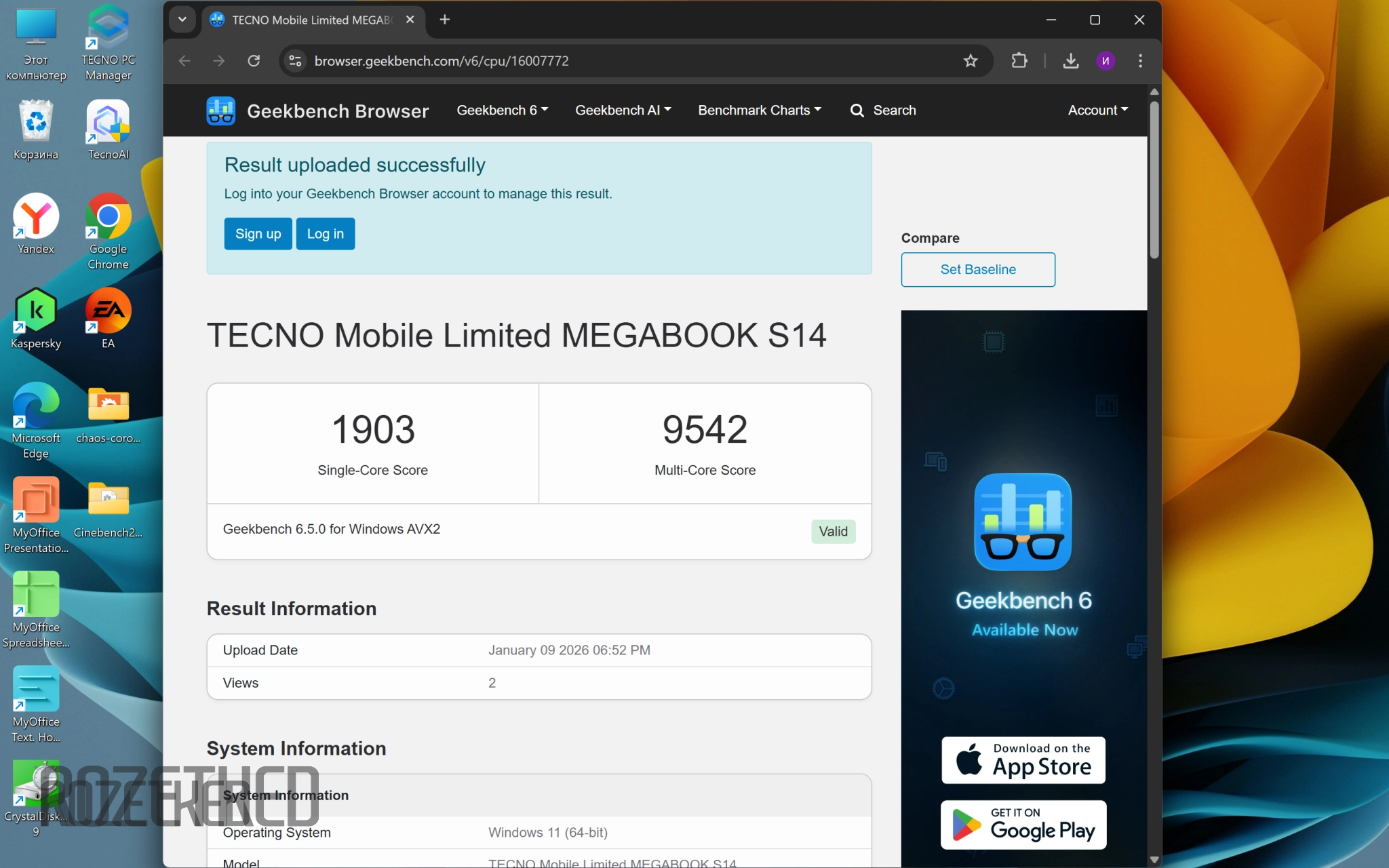
Task: Open the Chrome three-dot menu
Action: tap(1140, 61)
